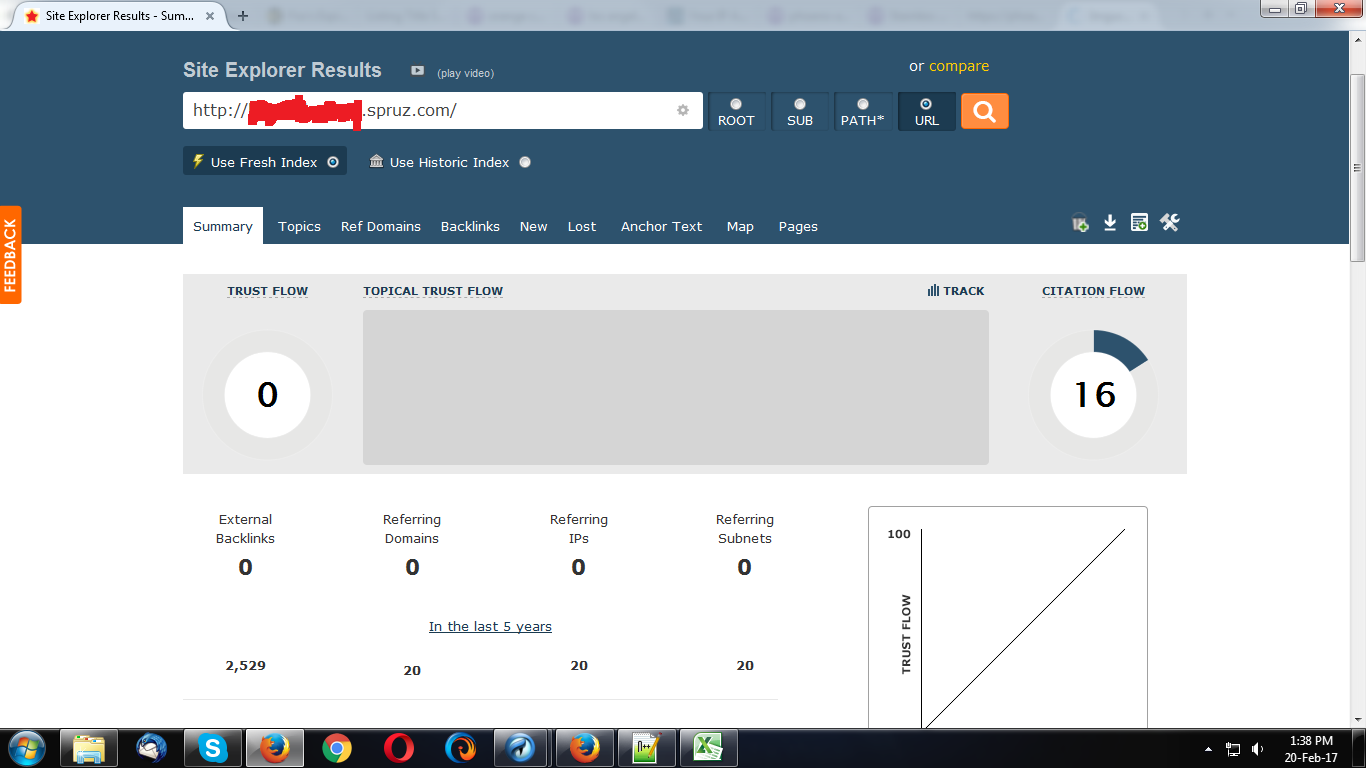The width and height of the screenshot is (1366, 768).
Task: Open Excel from the taskbar
Action: tap(709, 748)
